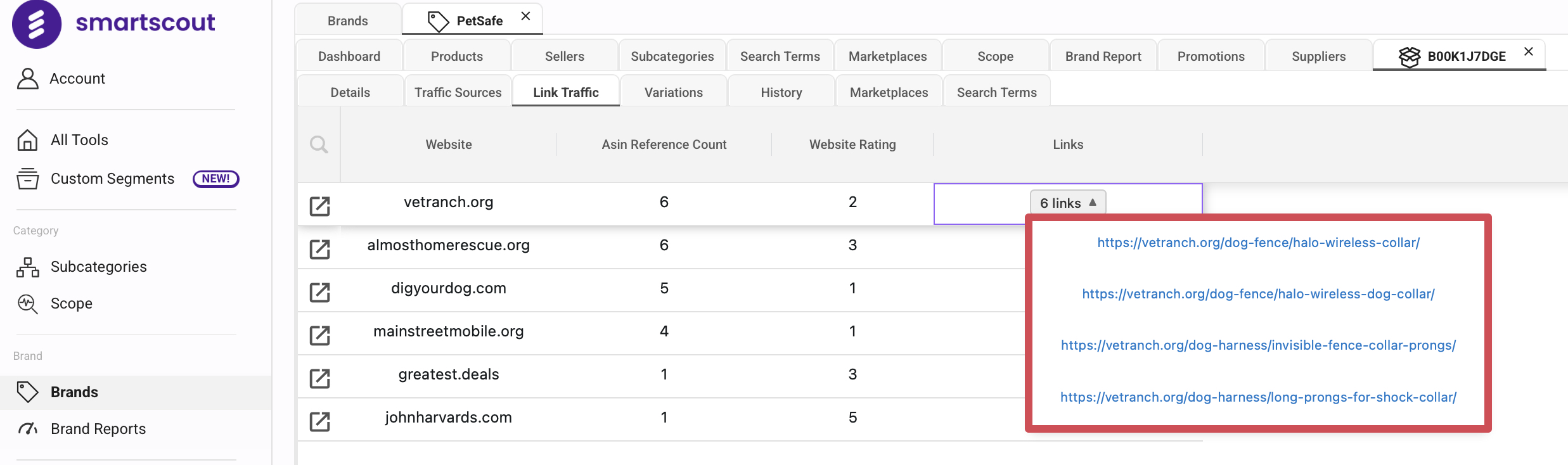Open Subcategories in sidebar
Viewport: 1568px width, 465px height.
click(x=99, y=267)
